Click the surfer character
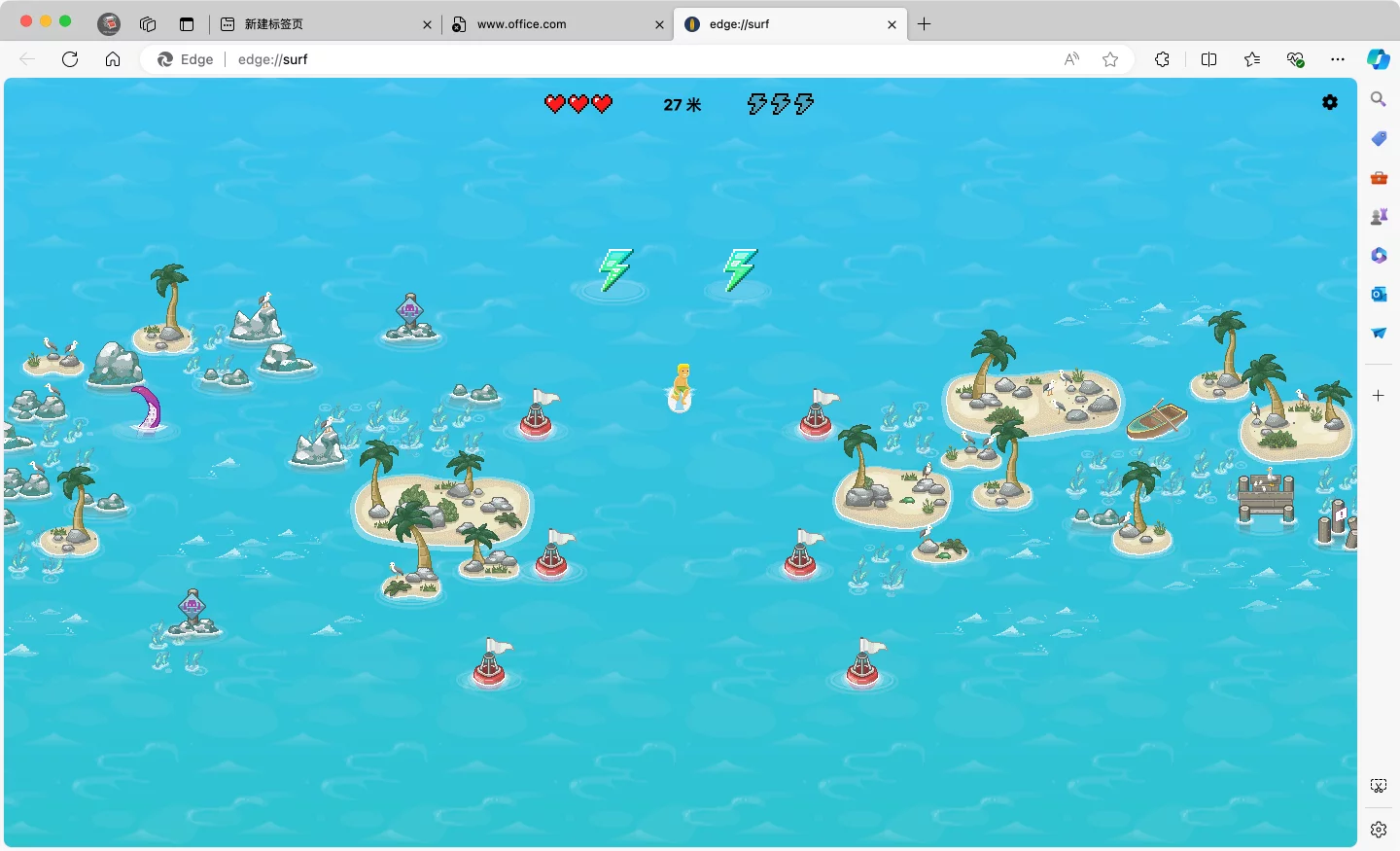The height and width of the screenshot is (851, 1400). tap(682, 387)
